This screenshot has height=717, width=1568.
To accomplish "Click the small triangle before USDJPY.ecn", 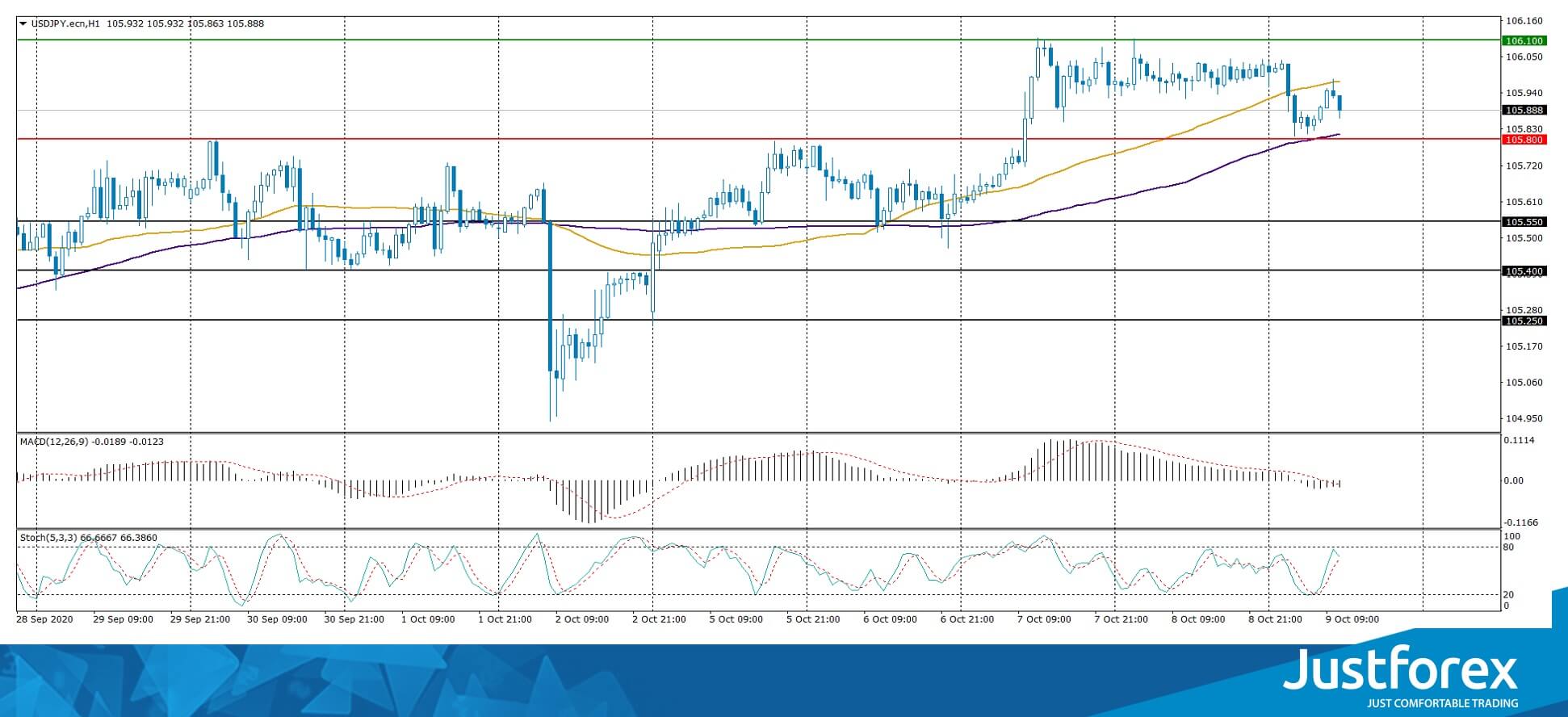I will coord(23,23).
